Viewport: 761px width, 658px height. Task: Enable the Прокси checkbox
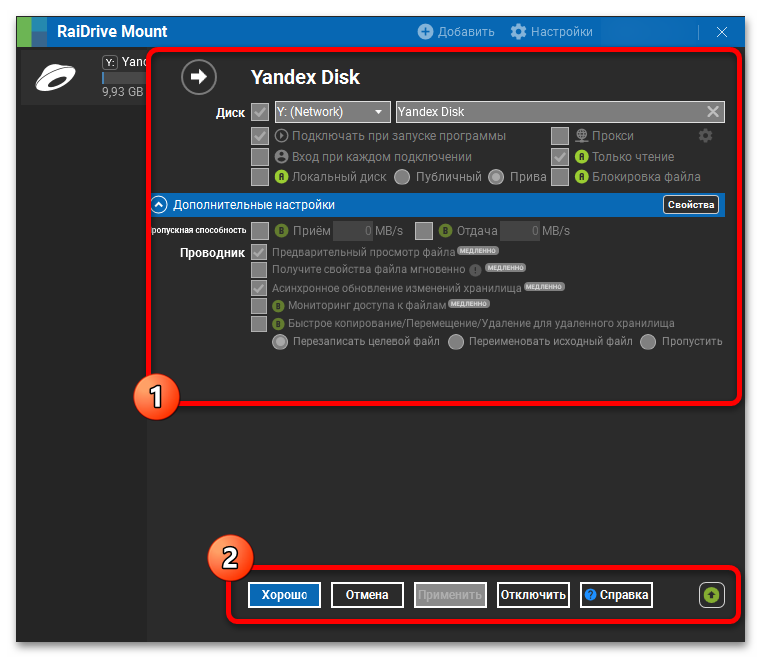click(560, 135)
